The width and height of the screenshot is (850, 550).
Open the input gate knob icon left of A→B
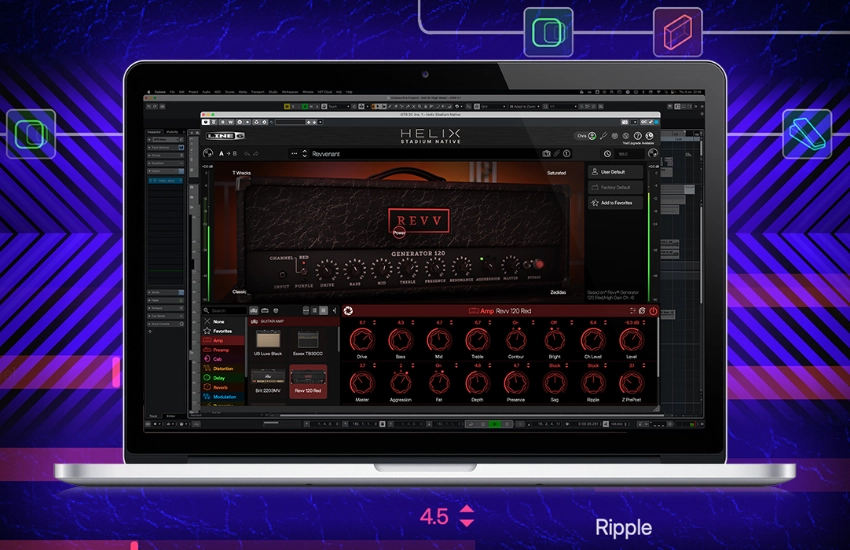[208, 153]
